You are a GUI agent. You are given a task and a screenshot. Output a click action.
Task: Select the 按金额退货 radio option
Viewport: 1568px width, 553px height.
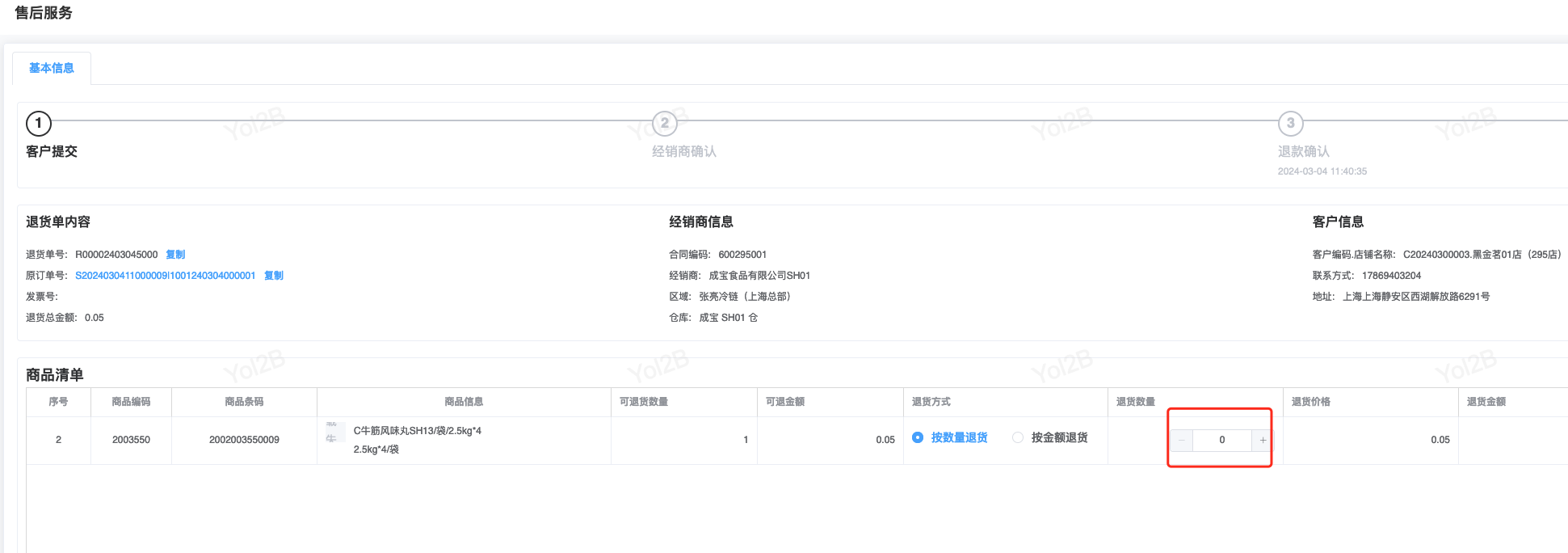coord(1018,437)
